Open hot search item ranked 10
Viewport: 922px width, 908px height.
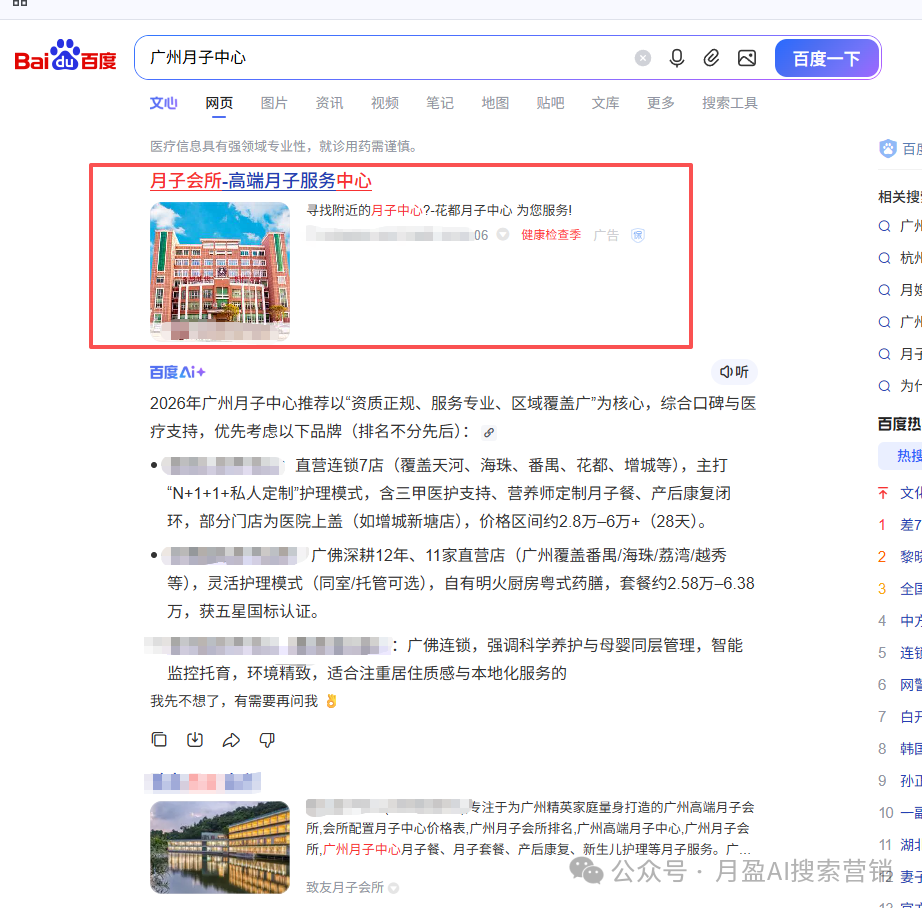coord(910,813)
